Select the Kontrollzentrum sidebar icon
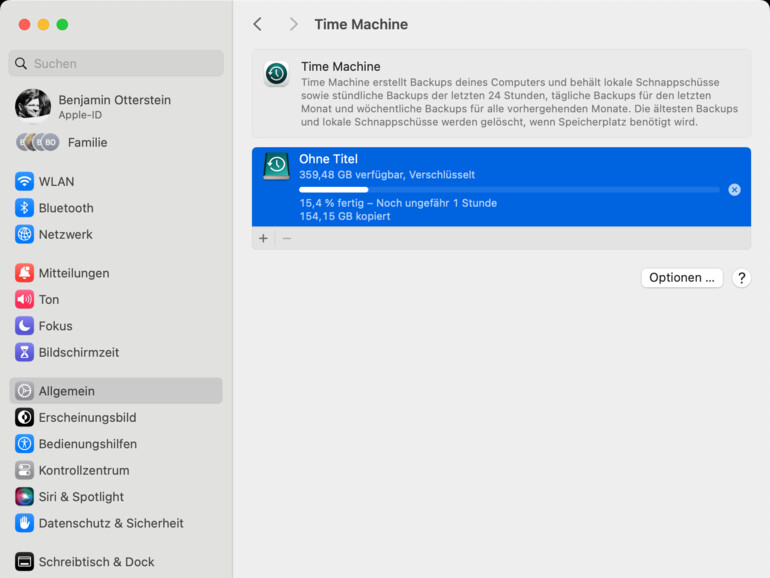770x578 pixels. coord(24,470)
